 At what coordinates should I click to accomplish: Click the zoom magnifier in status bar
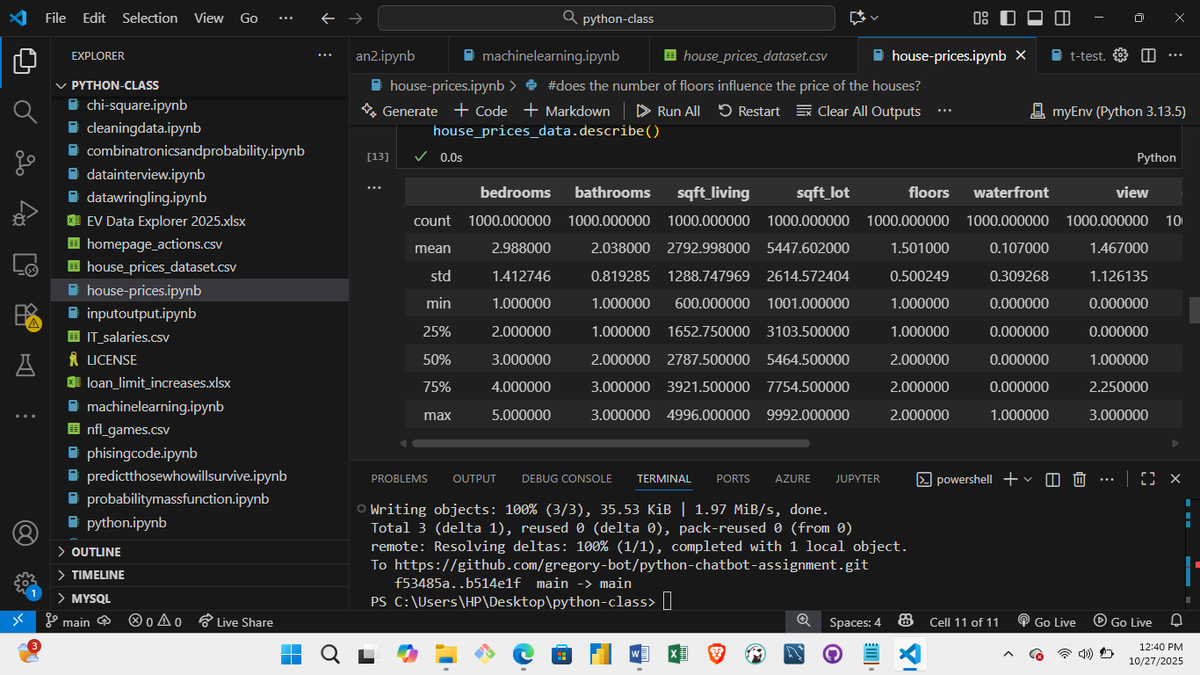click(x=802, y=622)
